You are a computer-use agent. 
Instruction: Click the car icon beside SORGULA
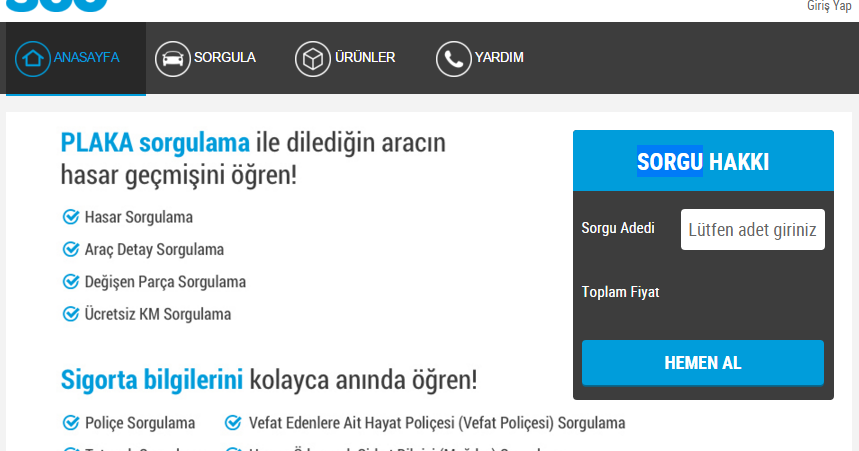click(173, 59)
